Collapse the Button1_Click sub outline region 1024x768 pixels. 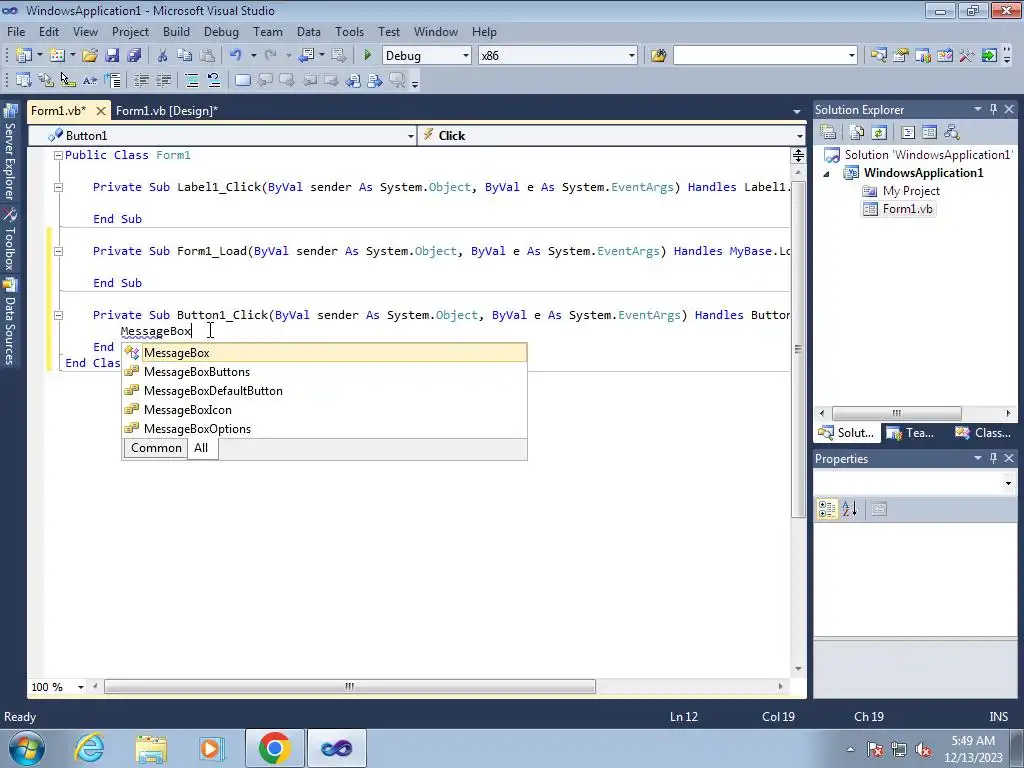tap(58, 315)
